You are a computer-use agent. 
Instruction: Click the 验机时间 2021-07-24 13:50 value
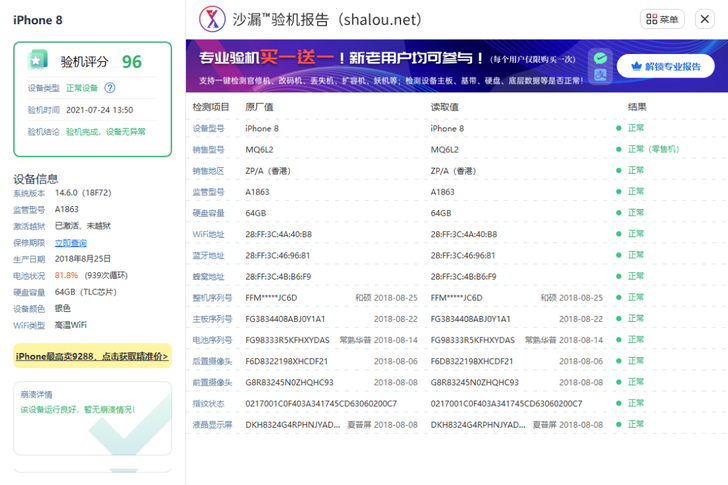click(99, 110)
